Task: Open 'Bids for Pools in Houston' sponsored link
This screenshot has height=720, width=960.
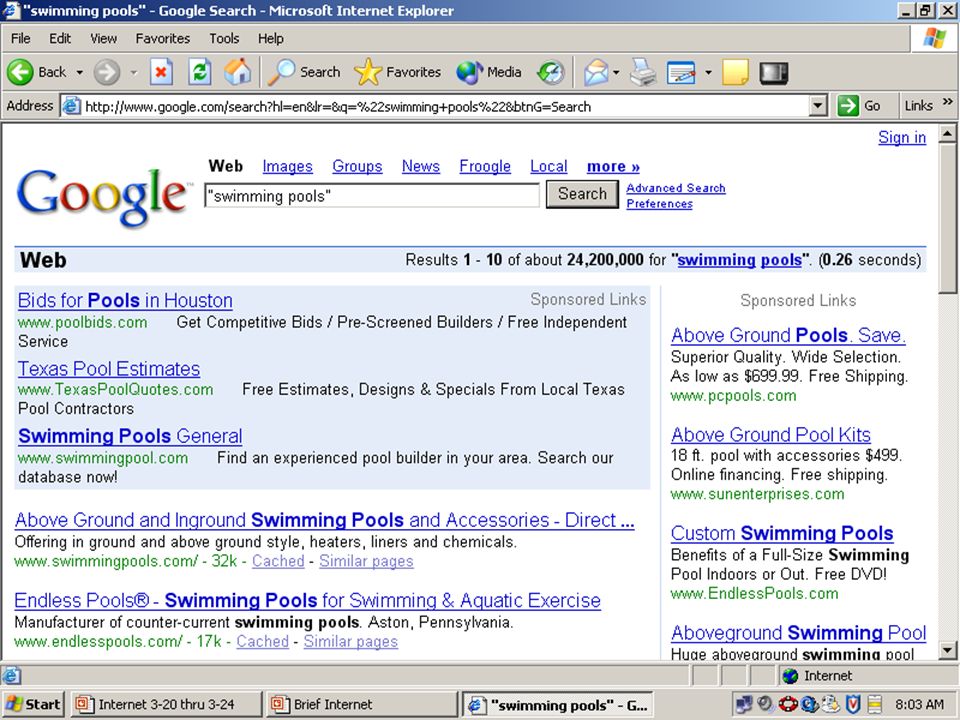Action: pos(125,301)
